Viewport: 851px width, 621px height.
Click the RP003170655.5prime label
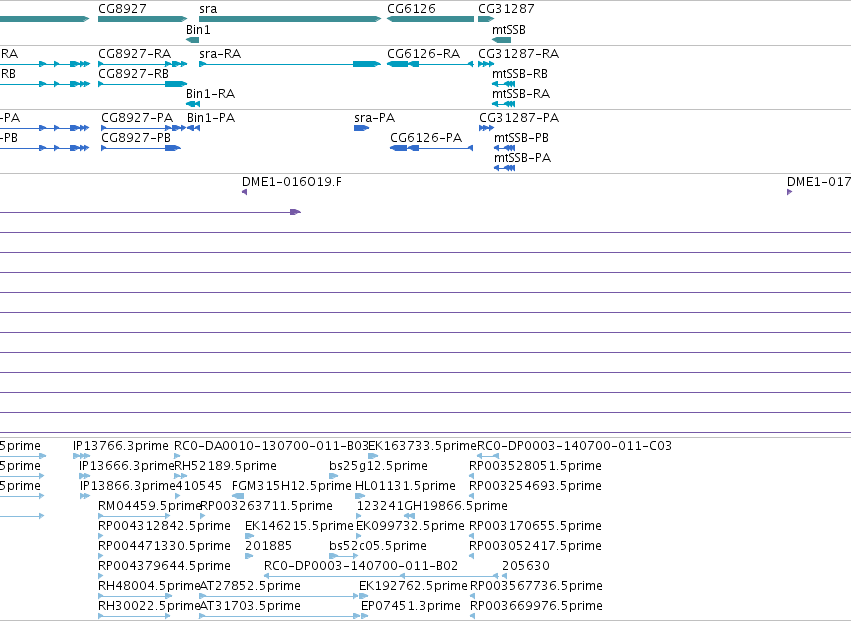[535, 525]
